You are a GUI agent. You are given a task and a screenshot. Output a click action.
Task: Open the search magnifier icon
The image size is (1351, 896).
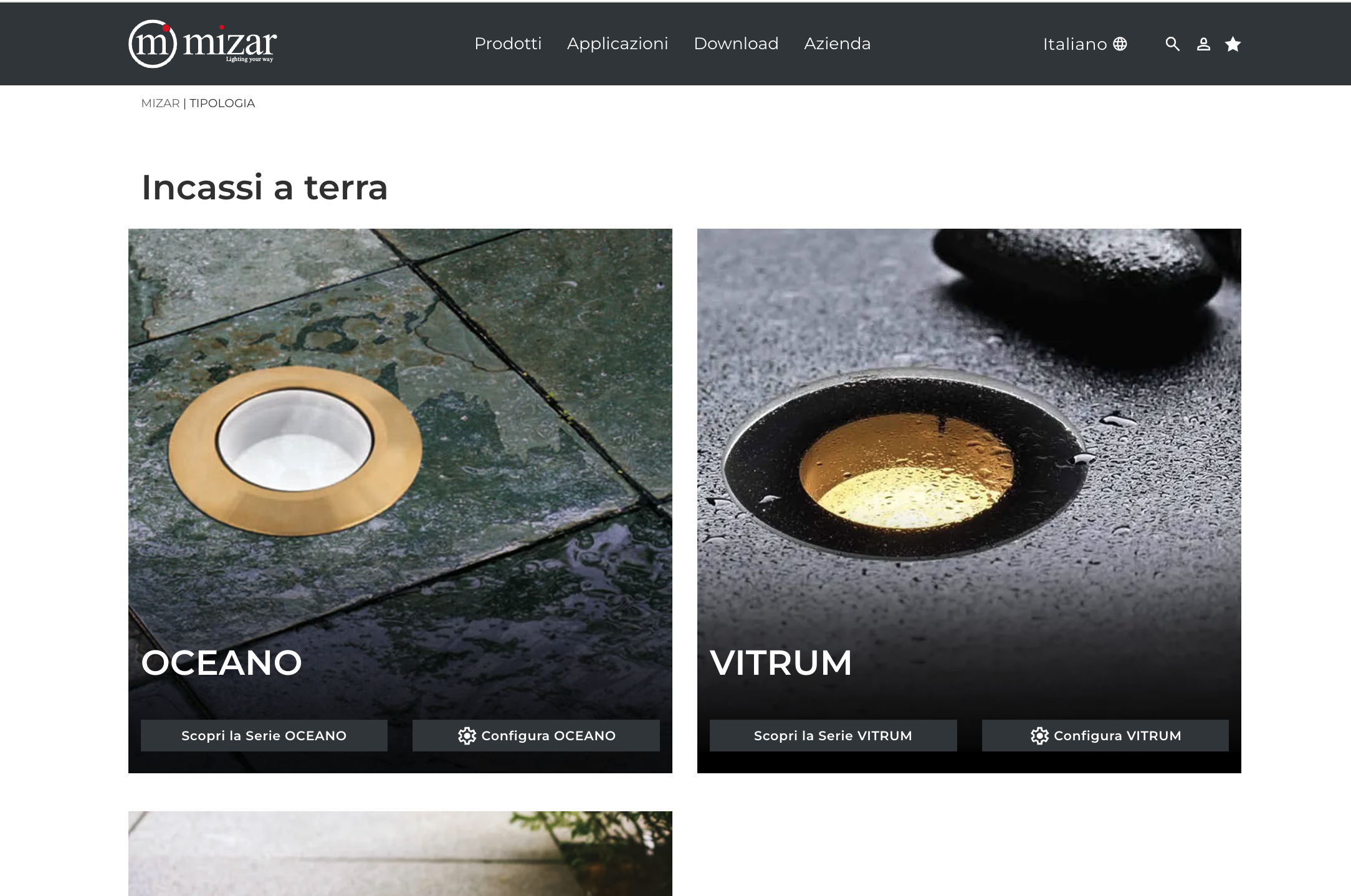pyautogui.click(x=1172, y=44)
